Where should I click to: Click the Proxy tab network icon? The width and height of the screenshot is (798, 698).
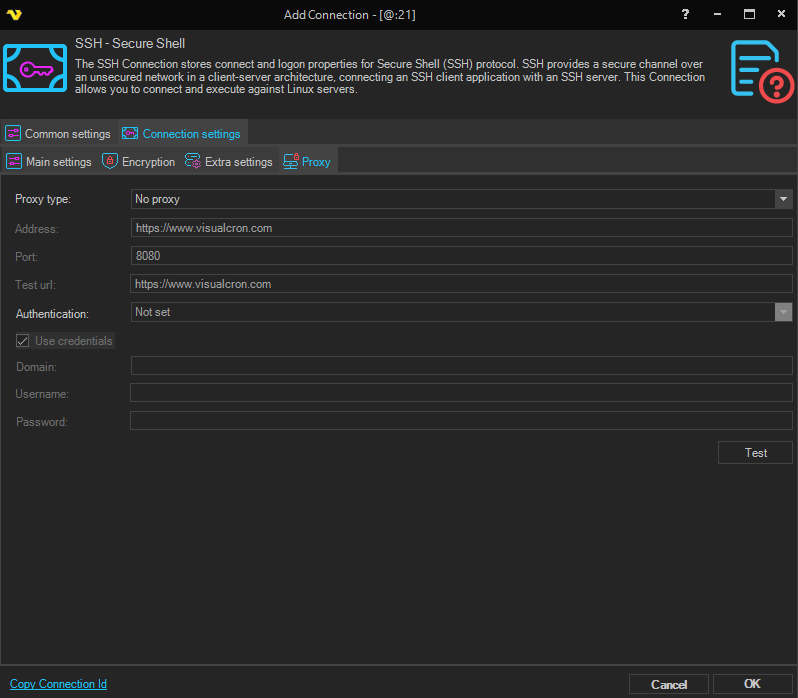(x=290, y=161)
